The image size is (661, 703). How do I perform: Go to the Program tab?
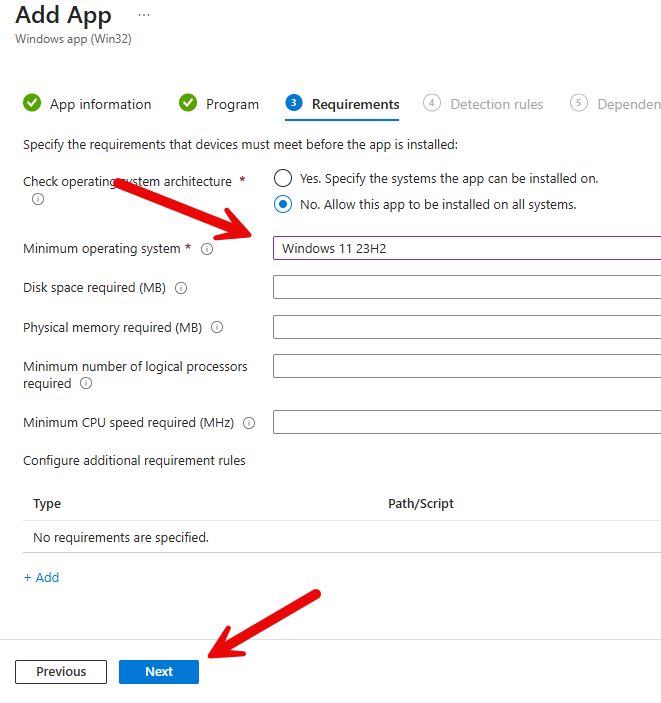(232, 104)
